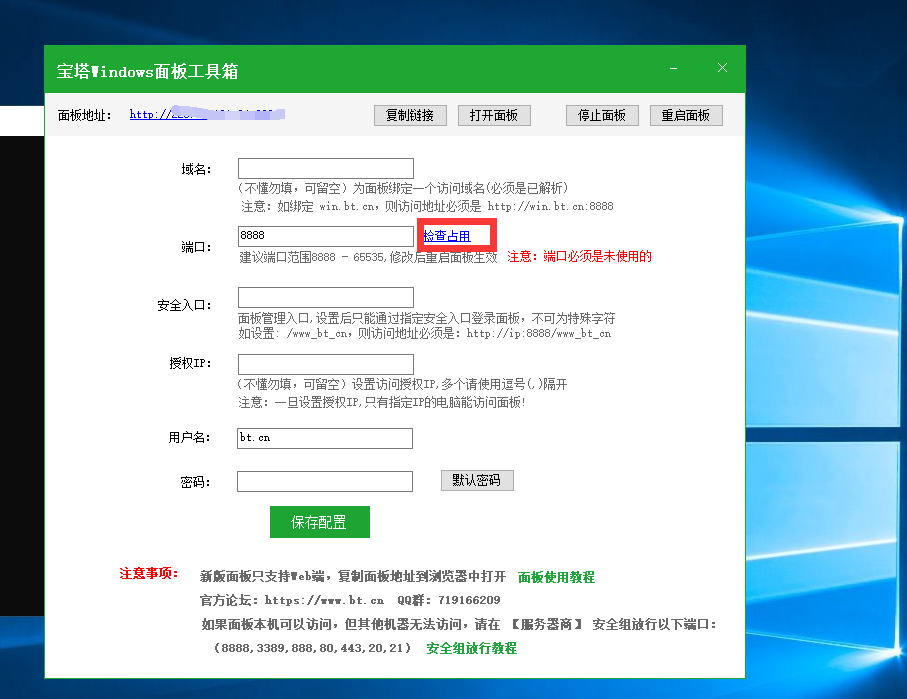Click the 注意事项: heading text
This screenshot has width=907, height=699.
[x=149, y=573]
